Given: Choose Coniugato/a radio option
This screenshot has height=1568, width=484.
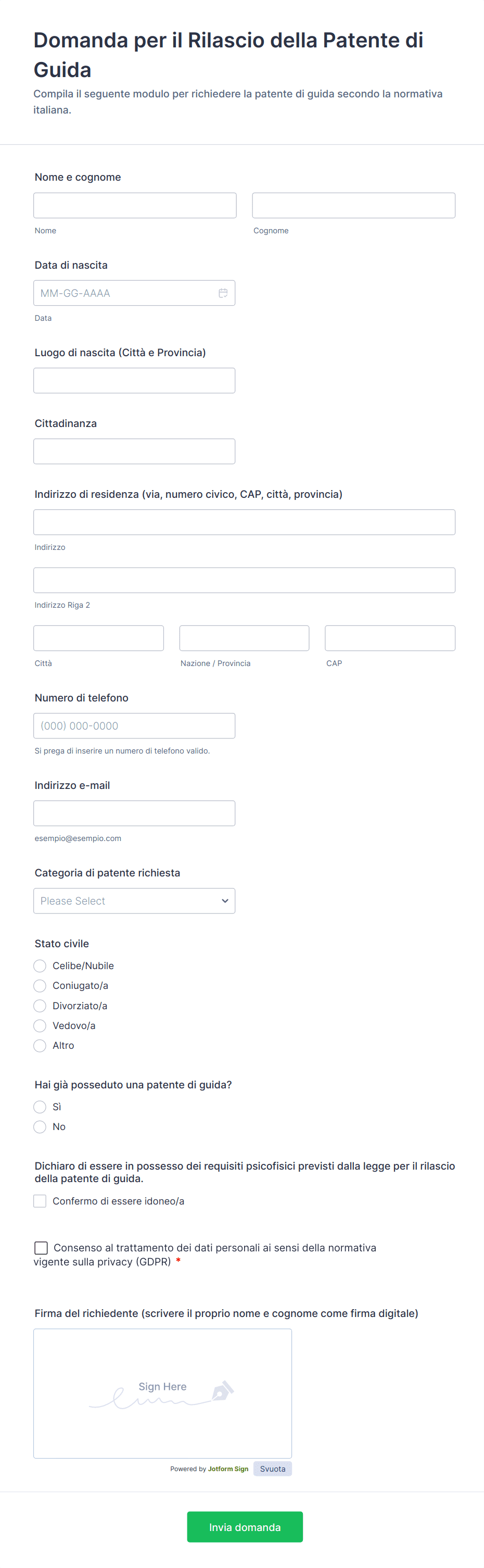Looking at the screenshot, I should (x=40, y=985).
